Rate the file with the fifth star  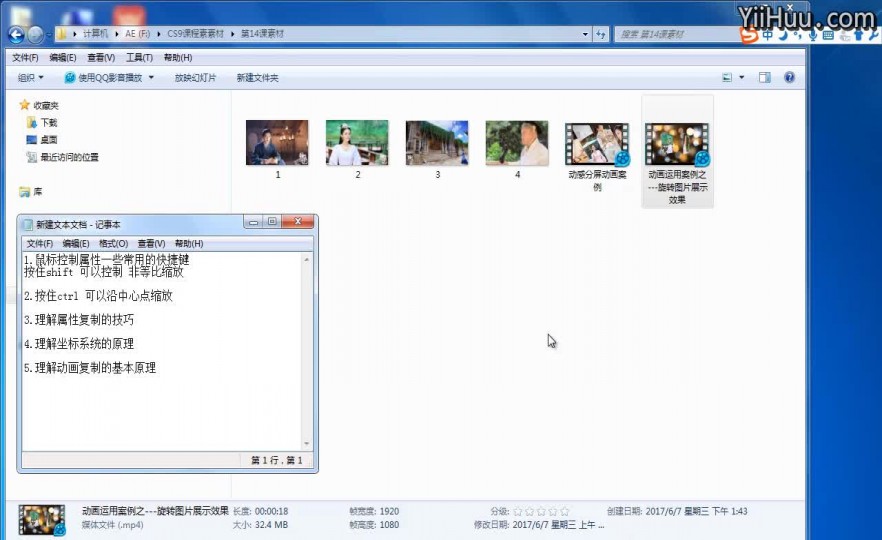click(565, 511)
